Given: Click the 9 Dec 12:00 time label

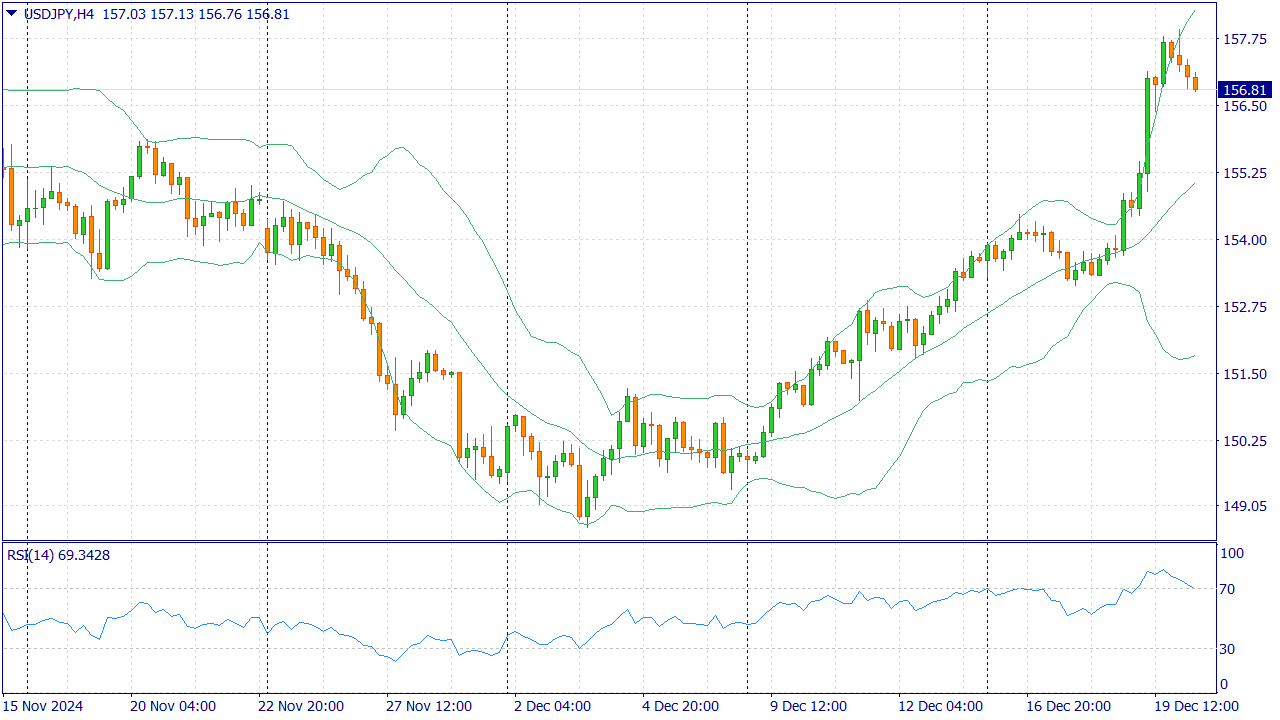Looking at the screenshot, I should pyautogui.click(x=813, y=706).
